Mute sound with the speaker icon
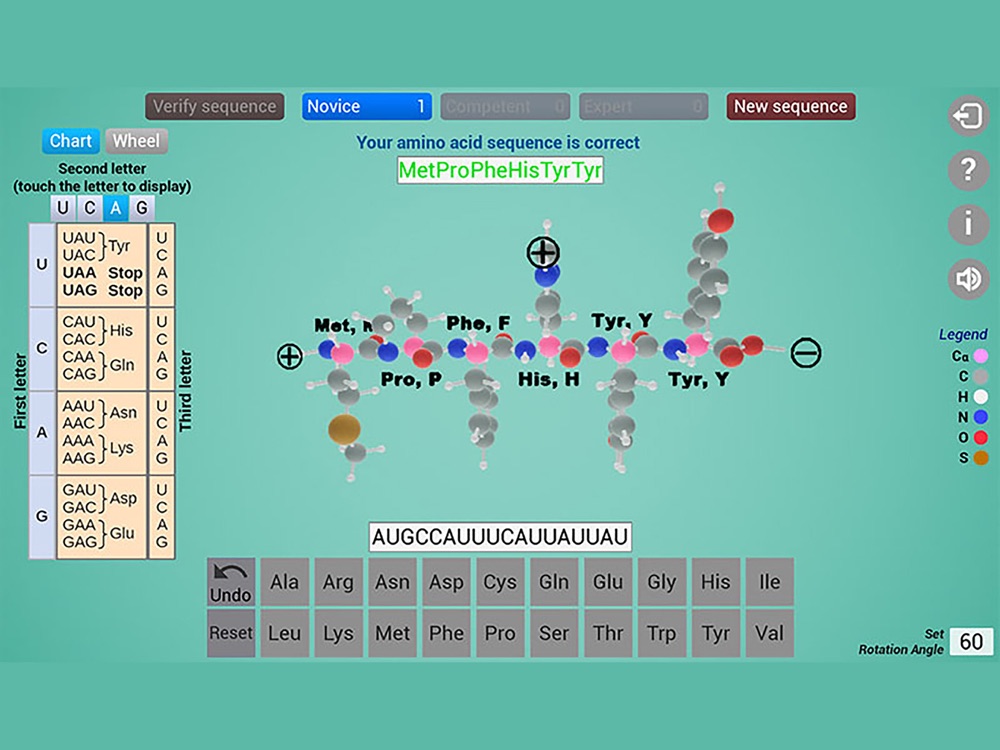 pos(968,279)
